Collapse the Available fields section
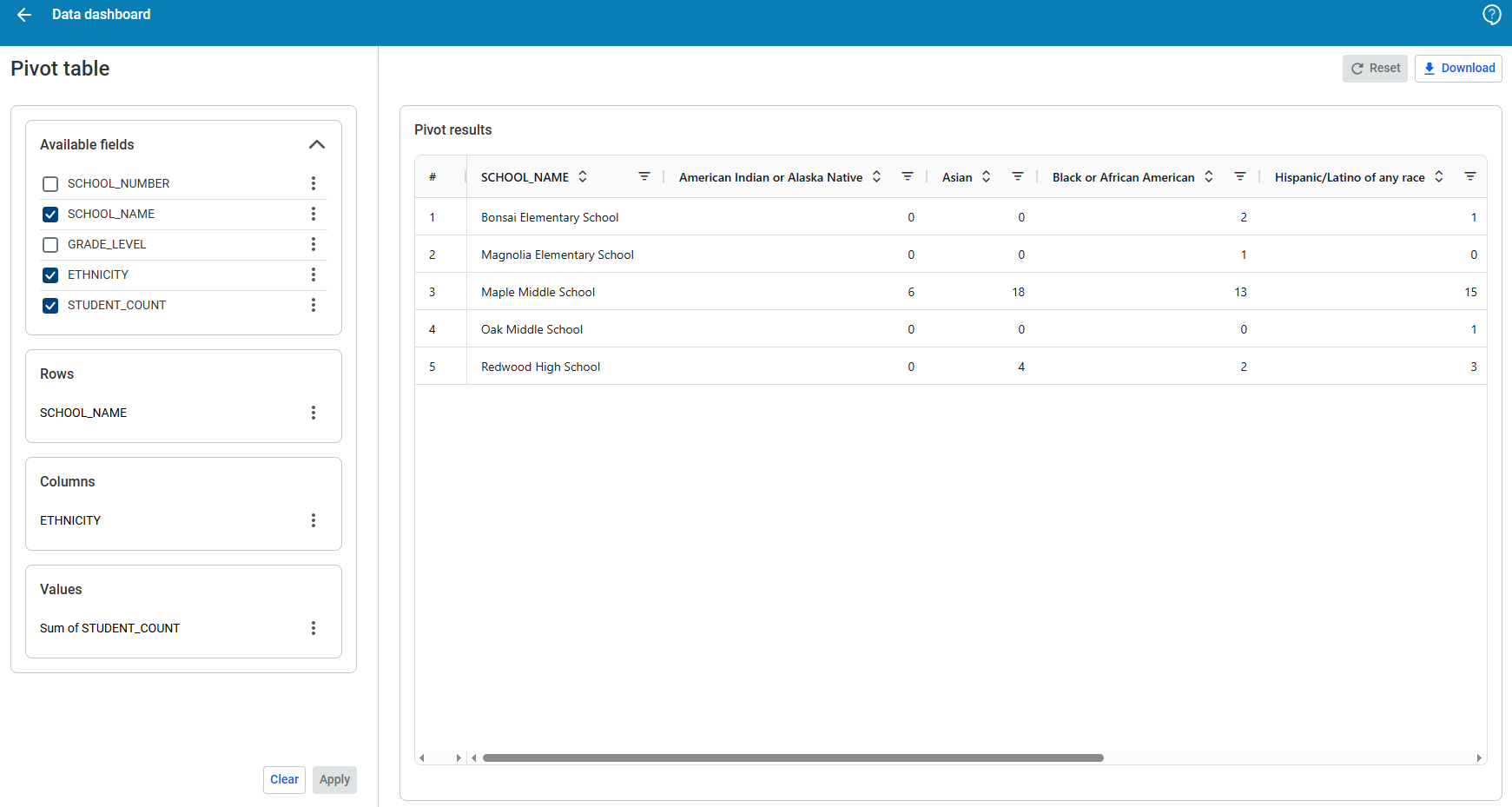 (x=317, y=144)
